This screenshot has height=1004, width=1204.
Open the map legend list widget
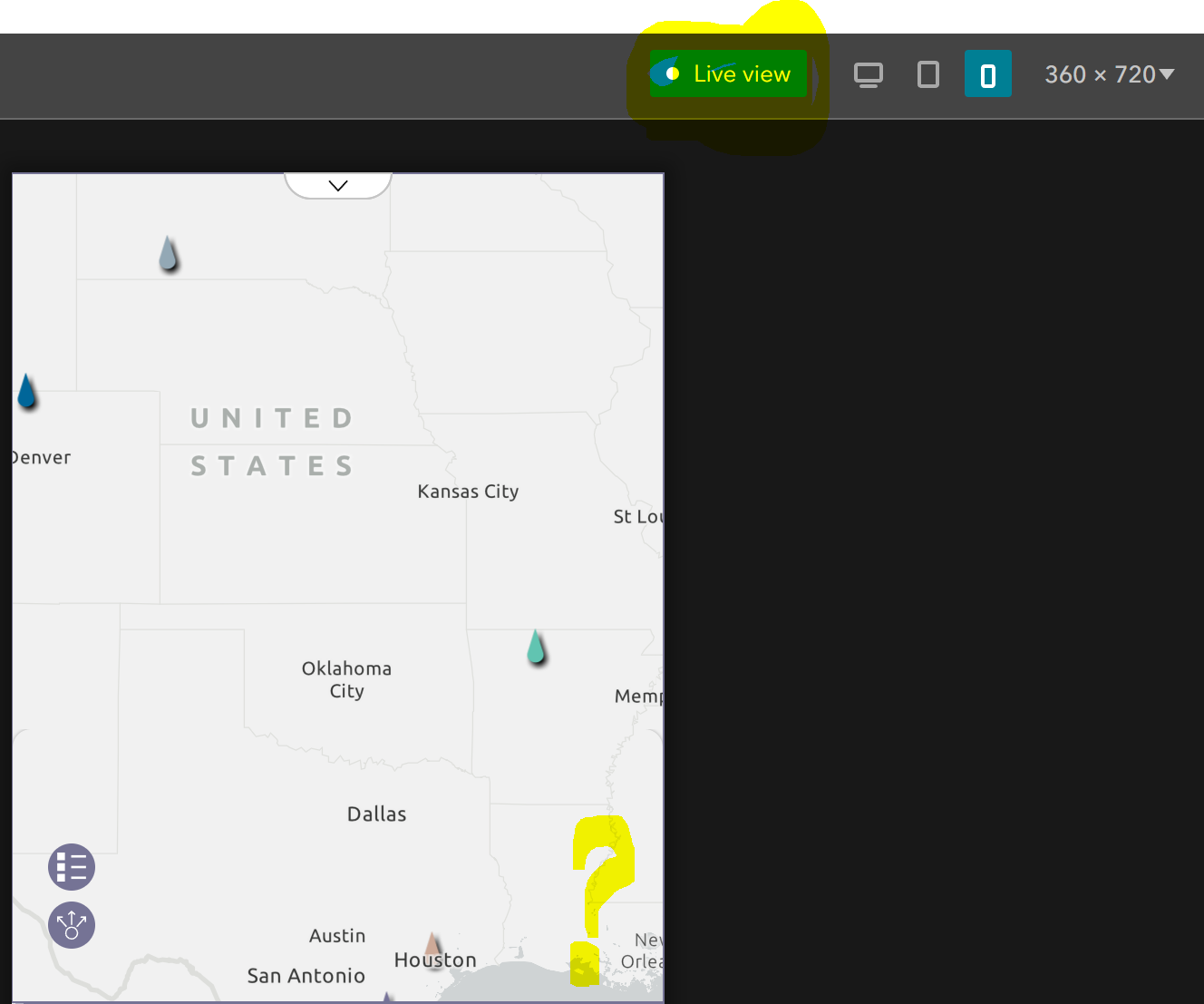pyautogui.click(x=72, y=867)
